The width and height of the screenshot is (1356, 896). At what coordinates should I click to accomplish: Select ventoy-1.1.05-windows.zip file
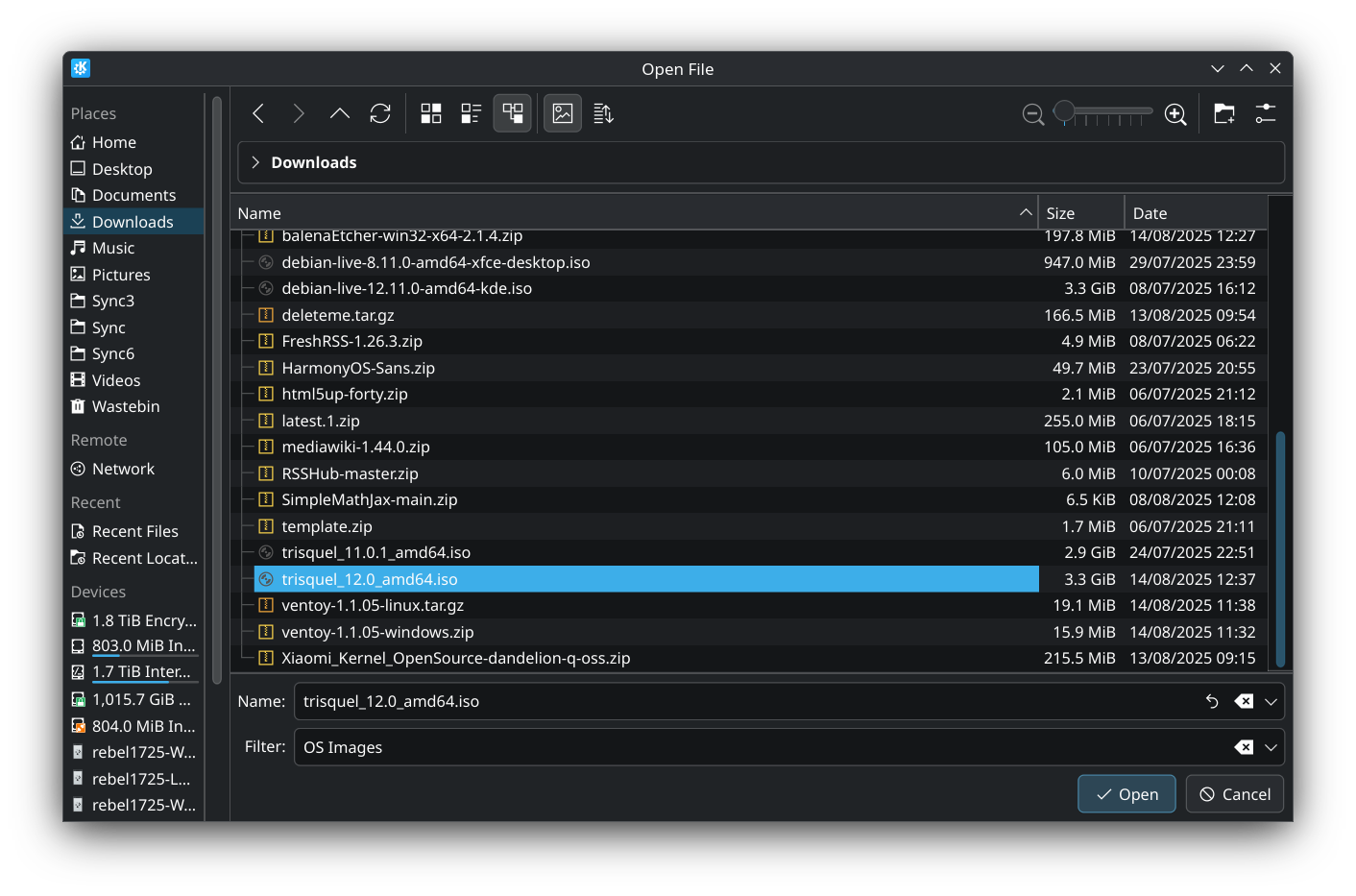pos(377,632)
